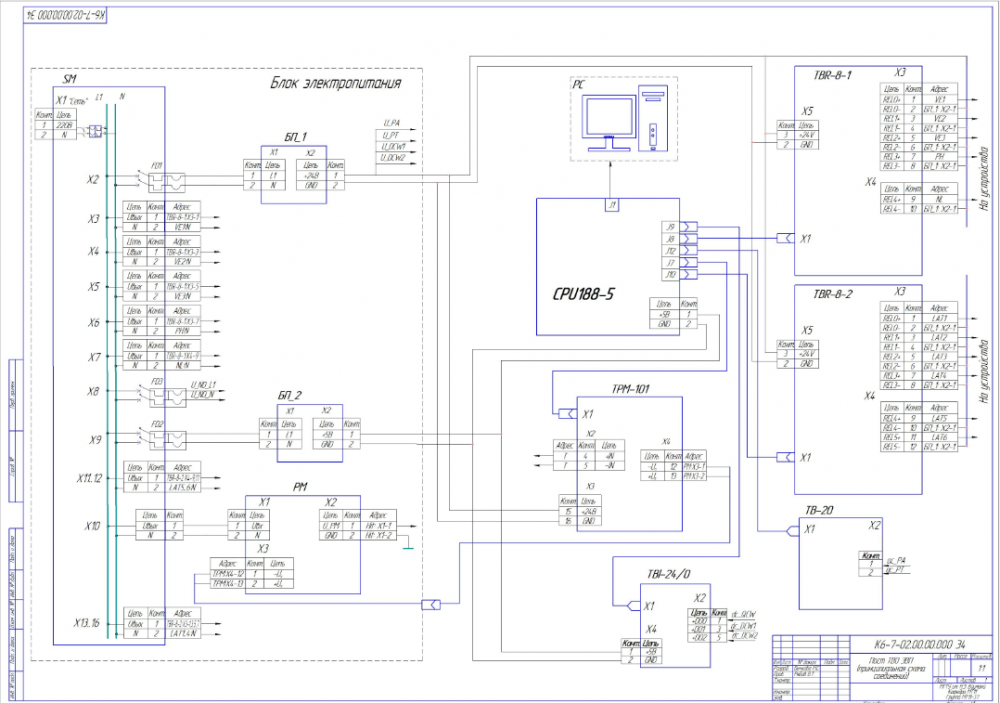The image size is (1000, 703).
Task: Click the VE1 address cell in TBR-8-1
Action: [939, 100]
